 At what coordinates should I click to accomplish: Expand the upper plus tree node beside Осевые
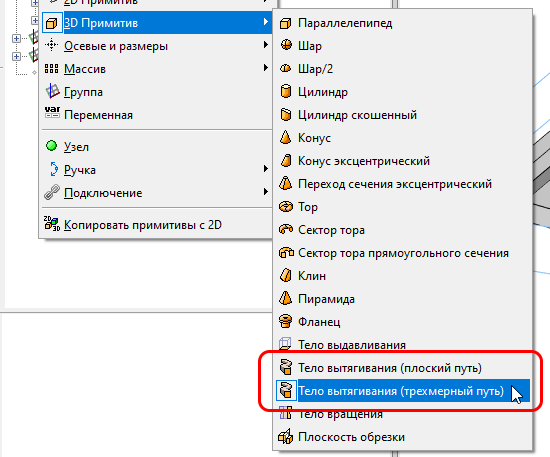16,38
